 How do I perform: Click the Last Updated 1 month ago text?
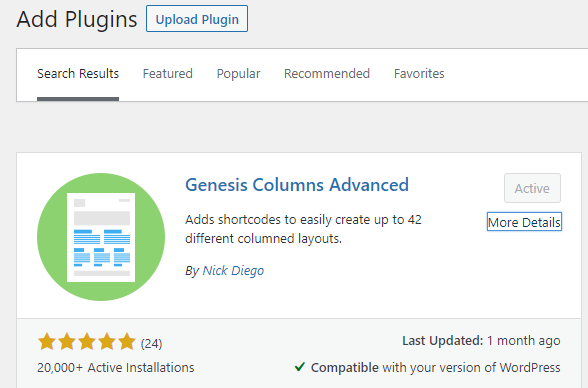click(481, 341)
